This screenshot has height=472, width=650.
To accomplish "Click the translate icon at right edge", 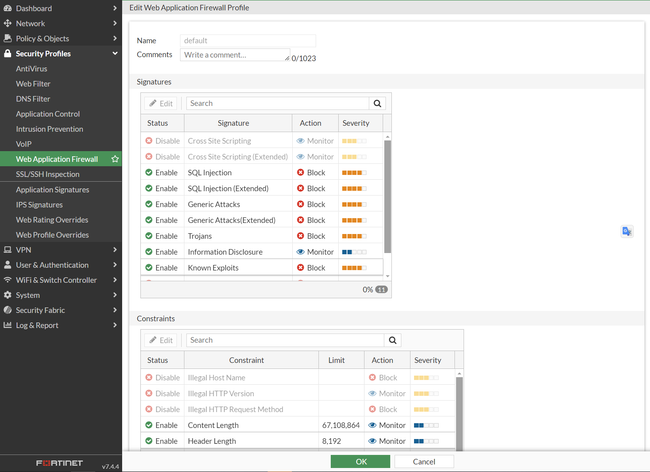I will point(627,231).
